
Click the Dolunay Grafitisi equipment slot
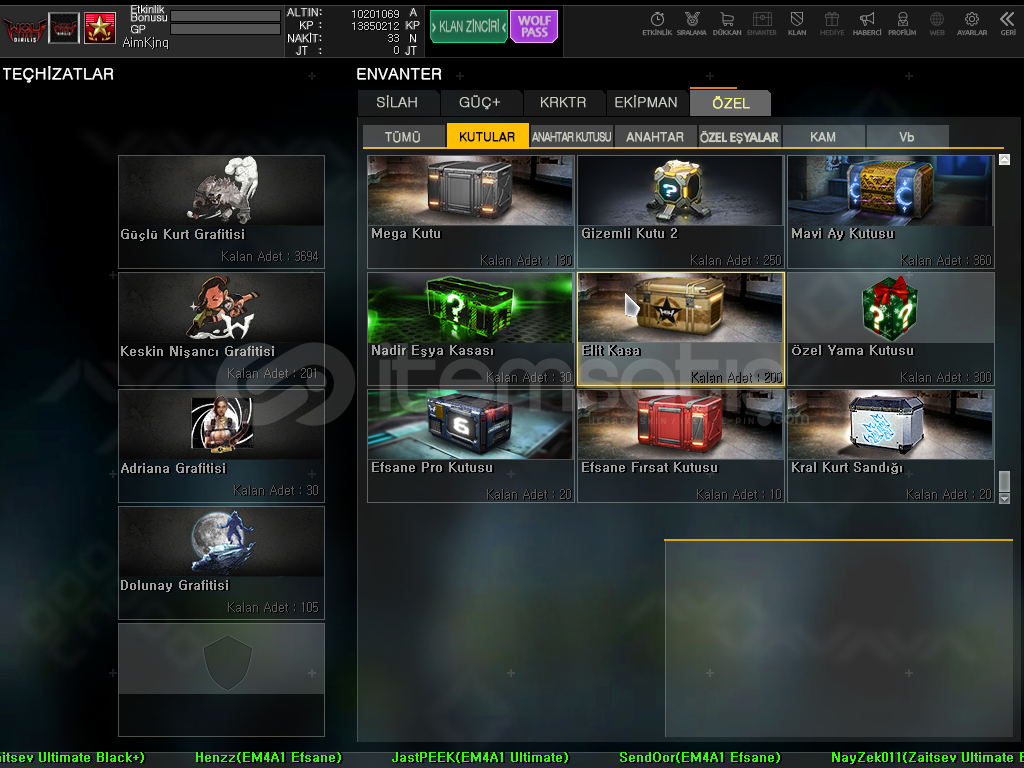pos(221,562)
